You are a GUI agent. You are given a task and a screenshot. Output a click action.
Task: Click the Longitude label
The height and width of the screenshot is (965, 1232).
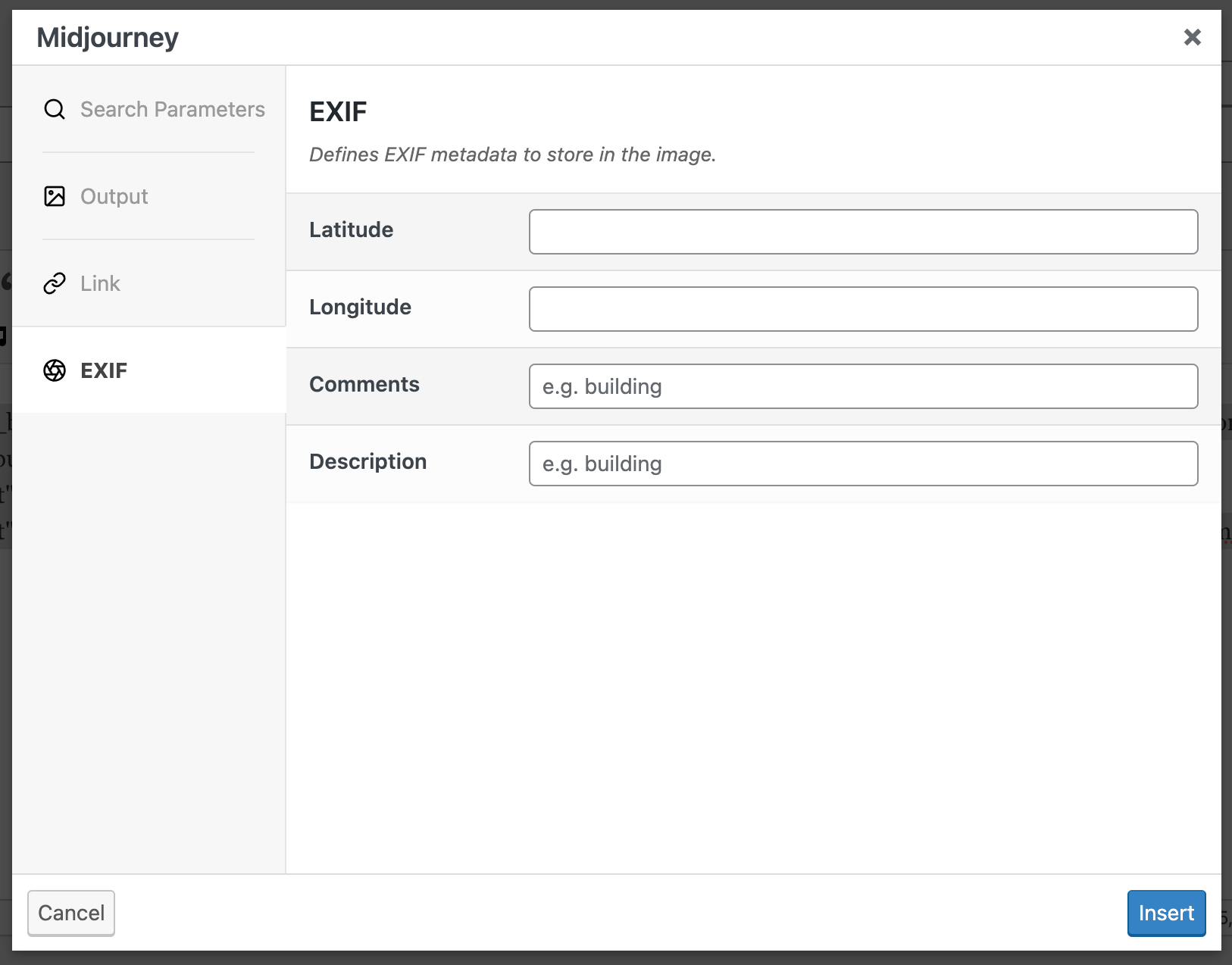point(360,307)
